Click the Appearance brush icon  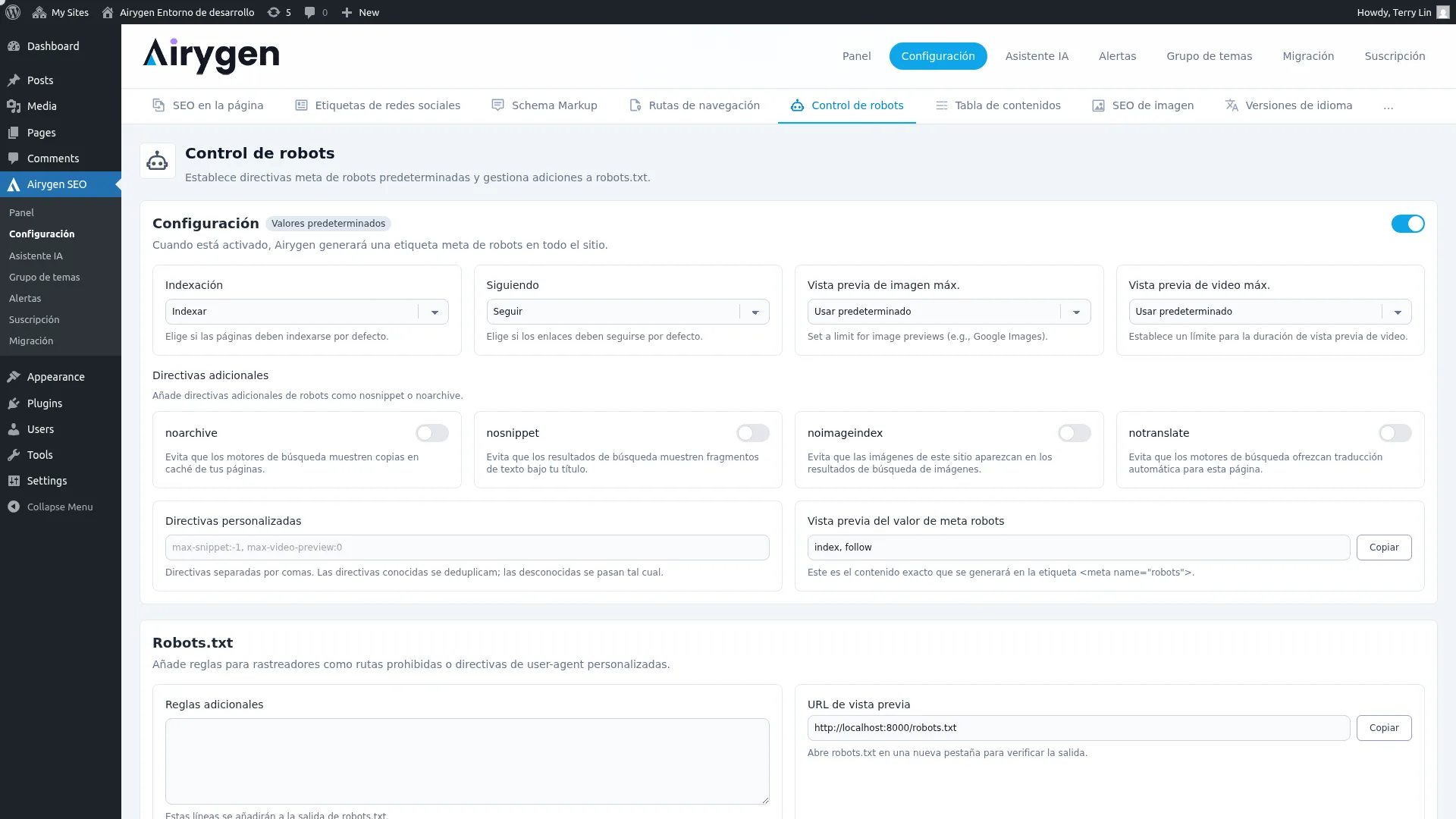click(x=14, y=377)
